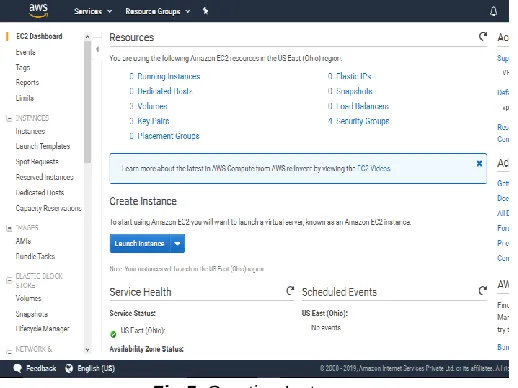This screenshot has width=518, height=388.
Task: Open Launch Templates in the sidebar
Action: point(43,146)
